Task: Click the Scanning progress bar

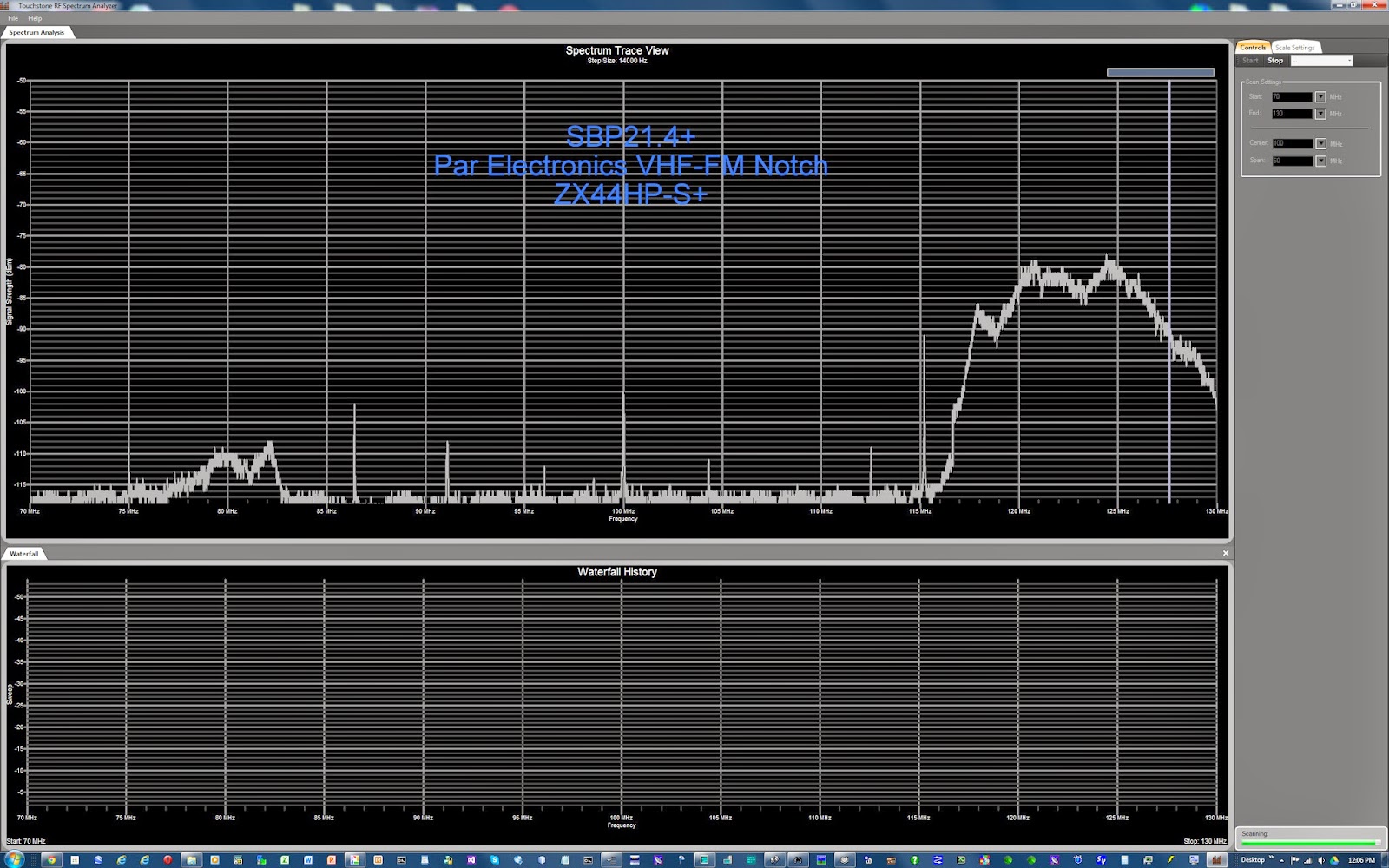Action: click(x=1310, y=842)
